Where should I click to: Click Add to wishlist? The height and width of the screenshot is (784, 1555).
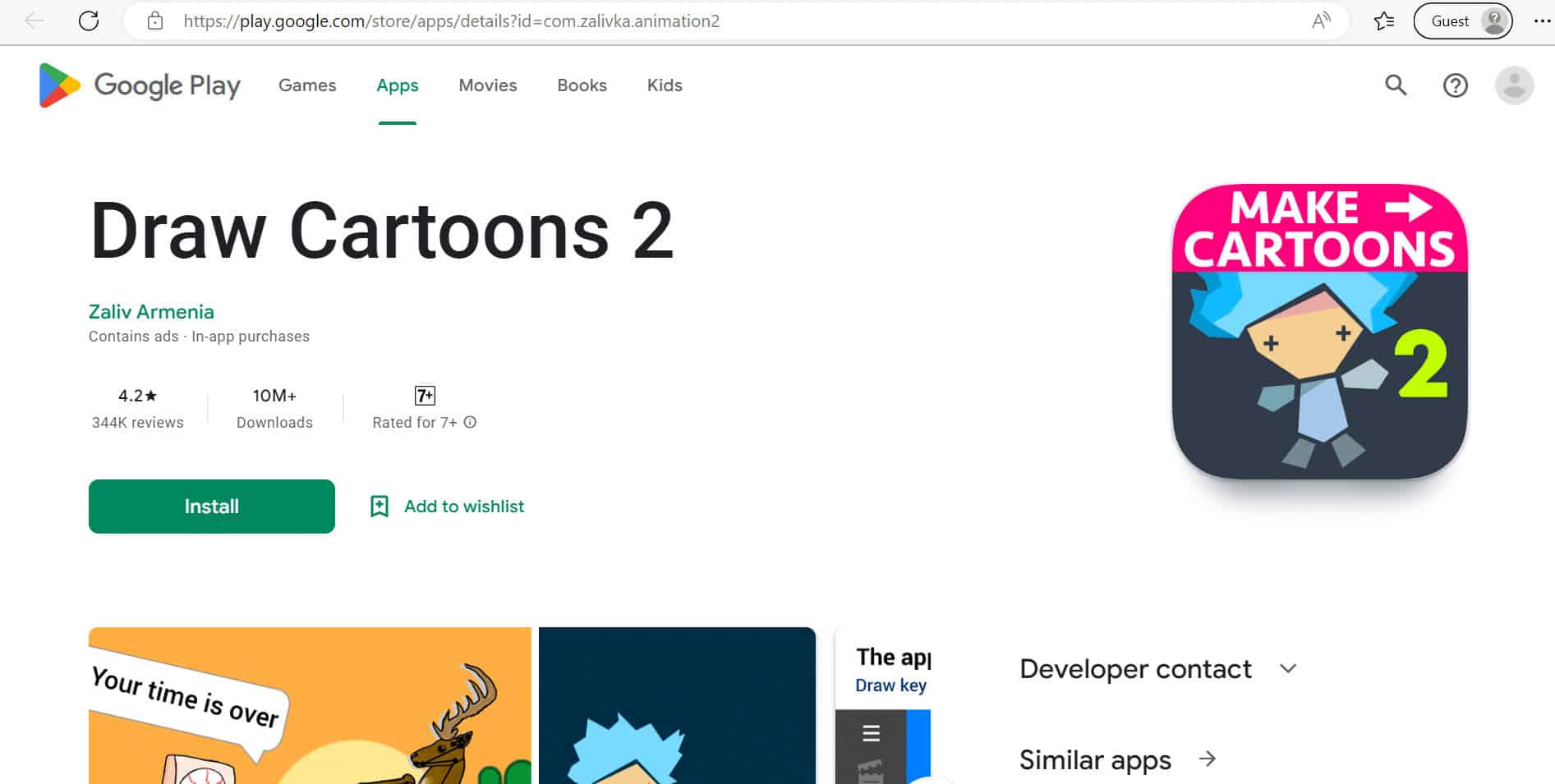pos(464,507)
